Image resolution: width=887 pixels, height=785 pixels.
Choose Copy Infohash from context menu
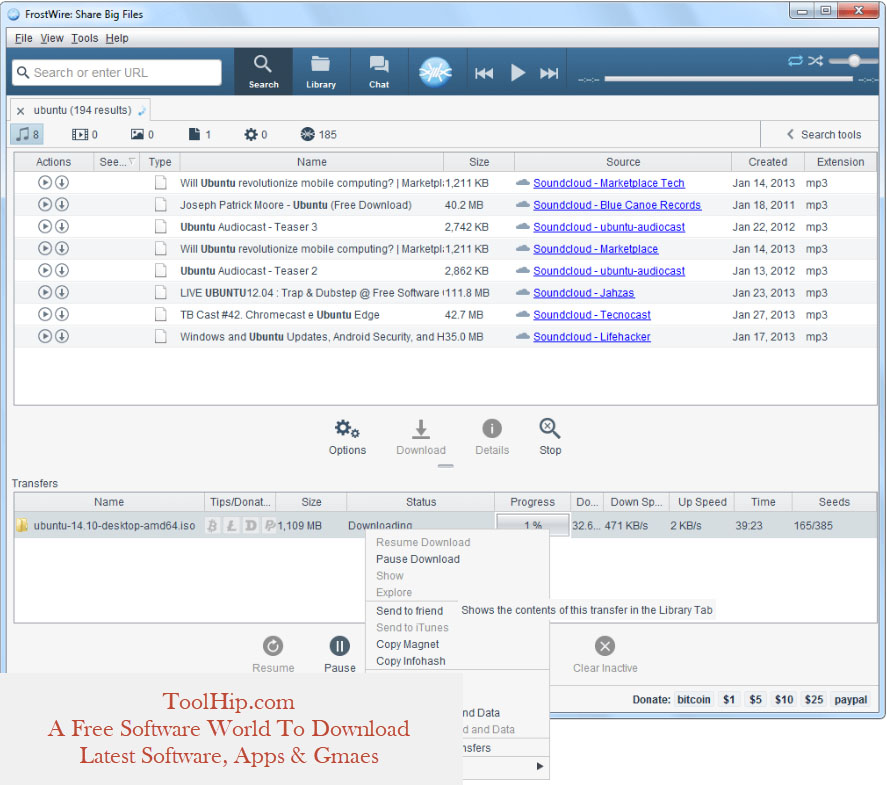[x=411, y=661]
